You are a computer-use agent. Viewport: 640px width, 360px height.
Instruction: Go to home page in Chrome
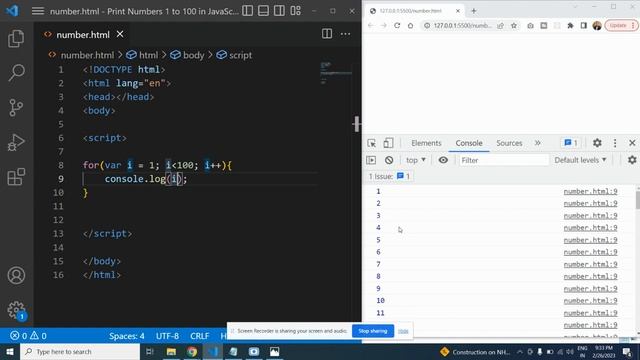pos(410,25)
